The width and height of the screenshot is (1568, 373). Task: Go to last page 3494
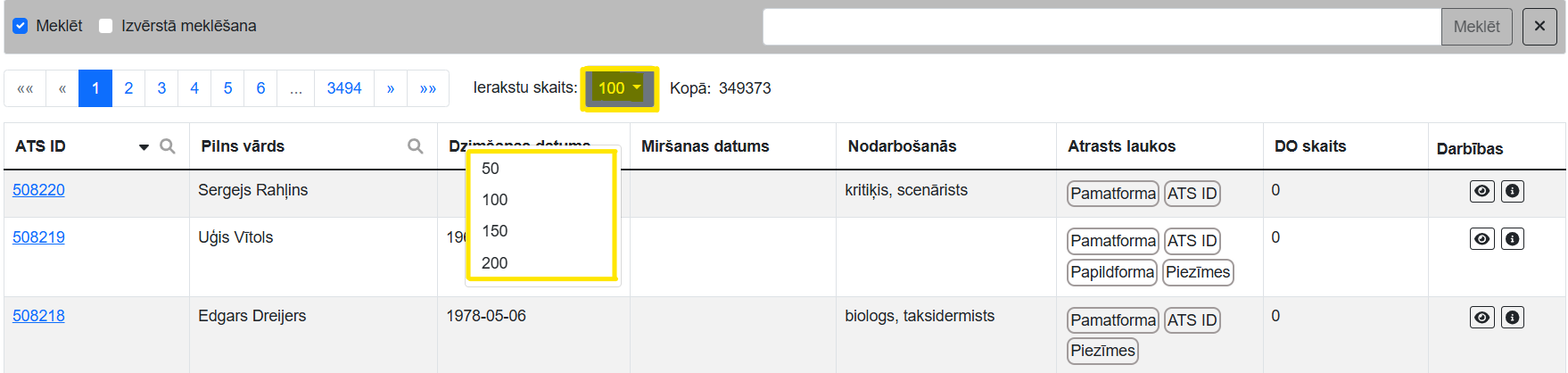click(343, 88)
